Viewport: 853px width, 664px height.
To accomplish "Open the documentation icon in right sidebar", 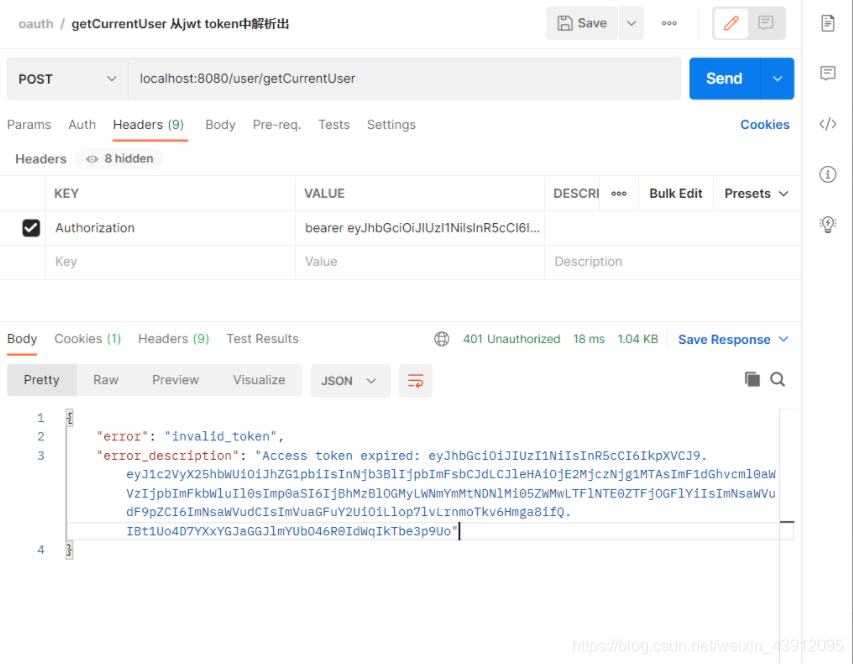I will tap(828, 23).
